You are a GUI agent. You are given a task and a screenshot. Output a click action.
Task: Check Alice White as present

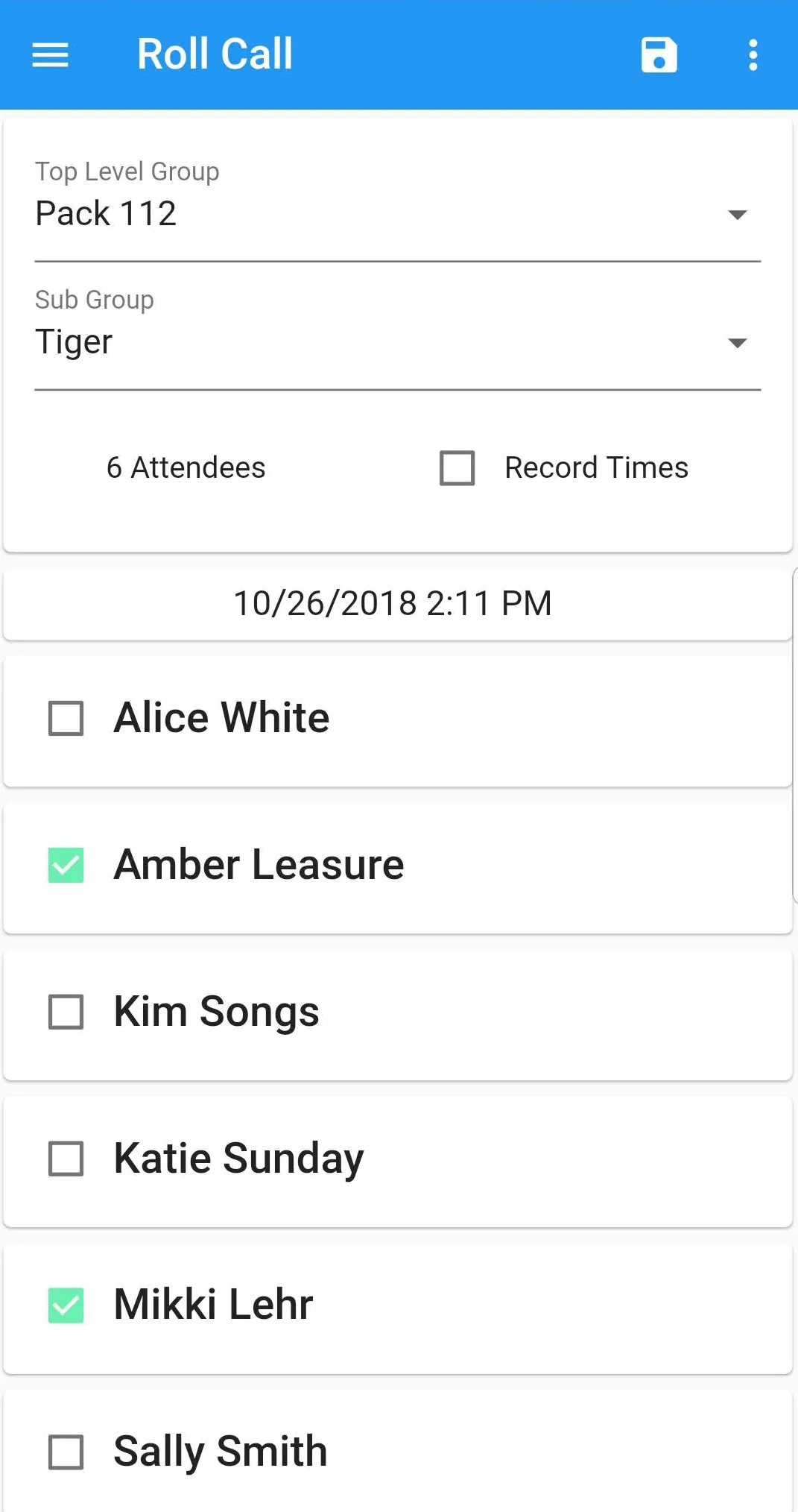pos(66,719)
